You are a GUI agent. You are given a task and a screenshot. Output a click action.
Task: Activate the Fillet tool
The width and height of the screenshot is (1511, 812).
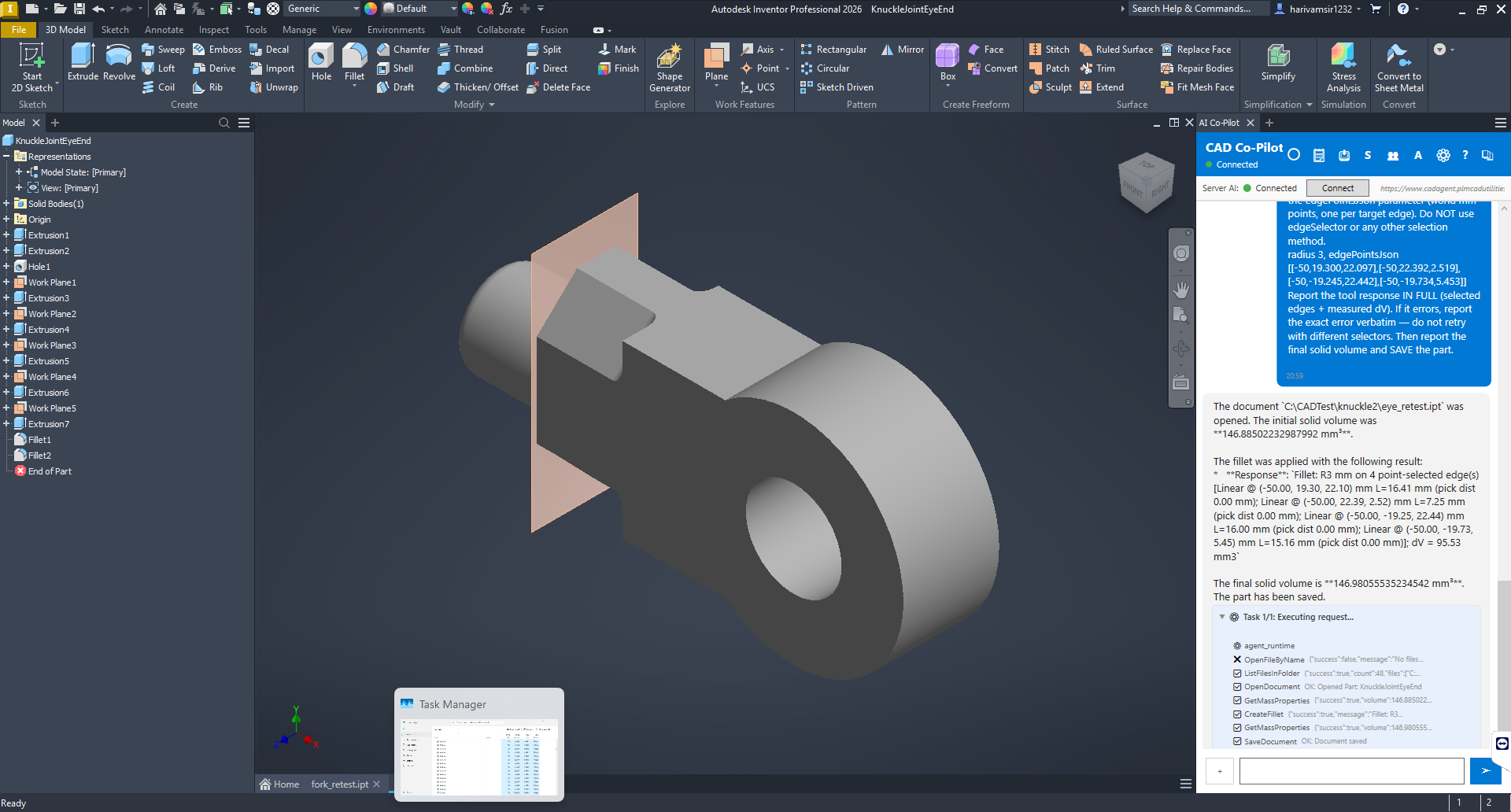click(354, 62)
